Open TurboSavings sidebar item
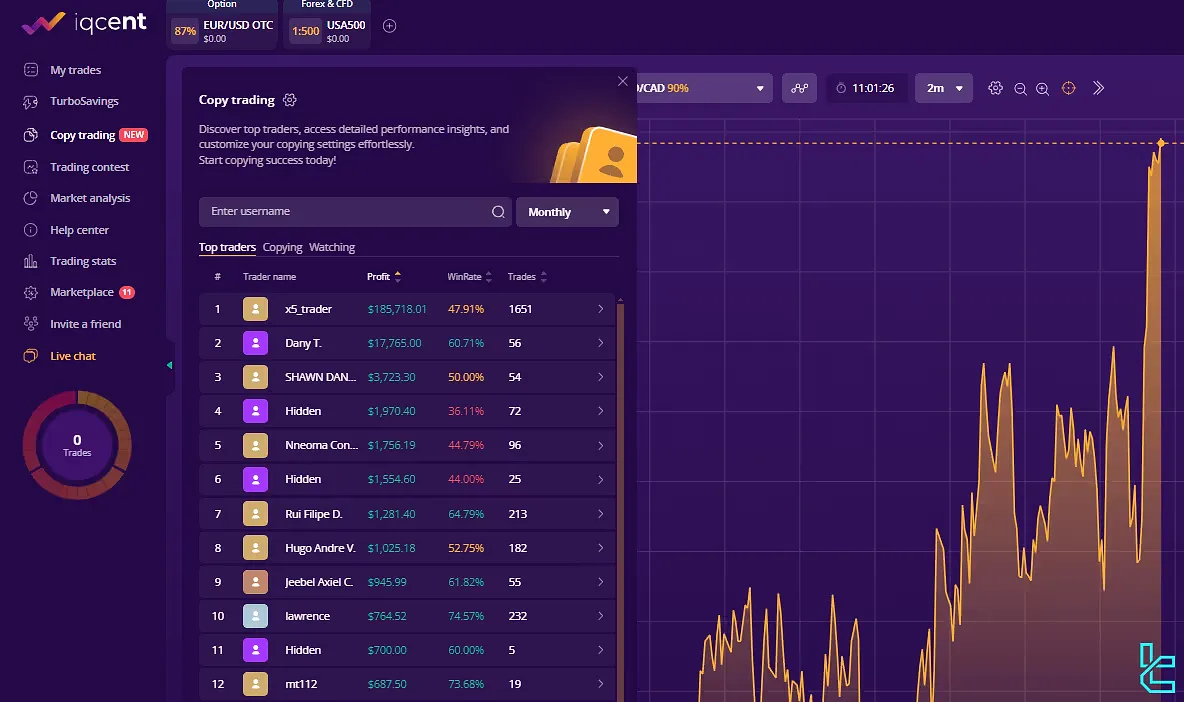Screen dimensions: 1184x702 (84, 101)
